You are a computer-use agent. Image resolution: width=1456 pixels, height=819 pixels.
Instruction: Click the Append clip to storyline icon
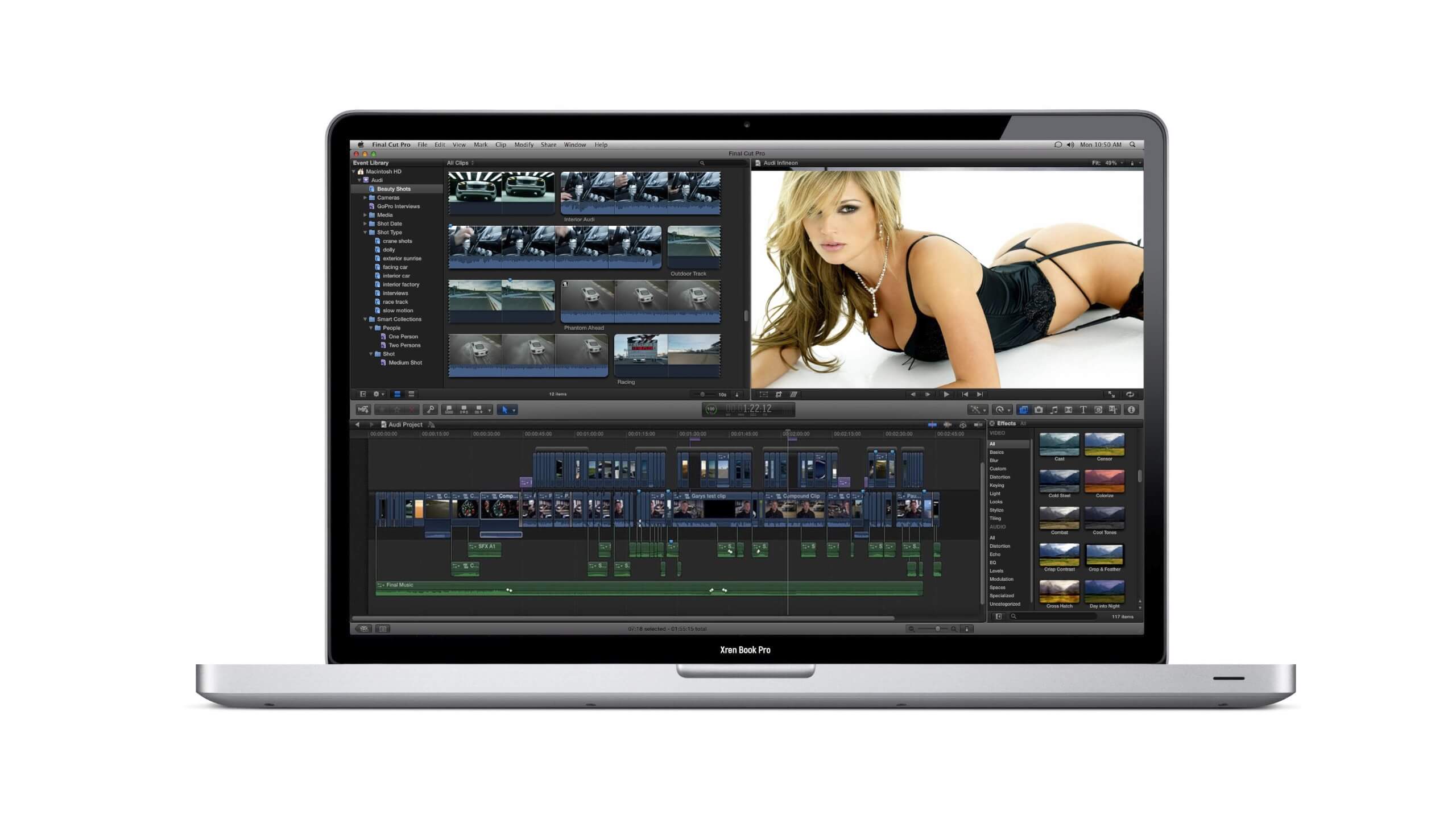point(479,409)
